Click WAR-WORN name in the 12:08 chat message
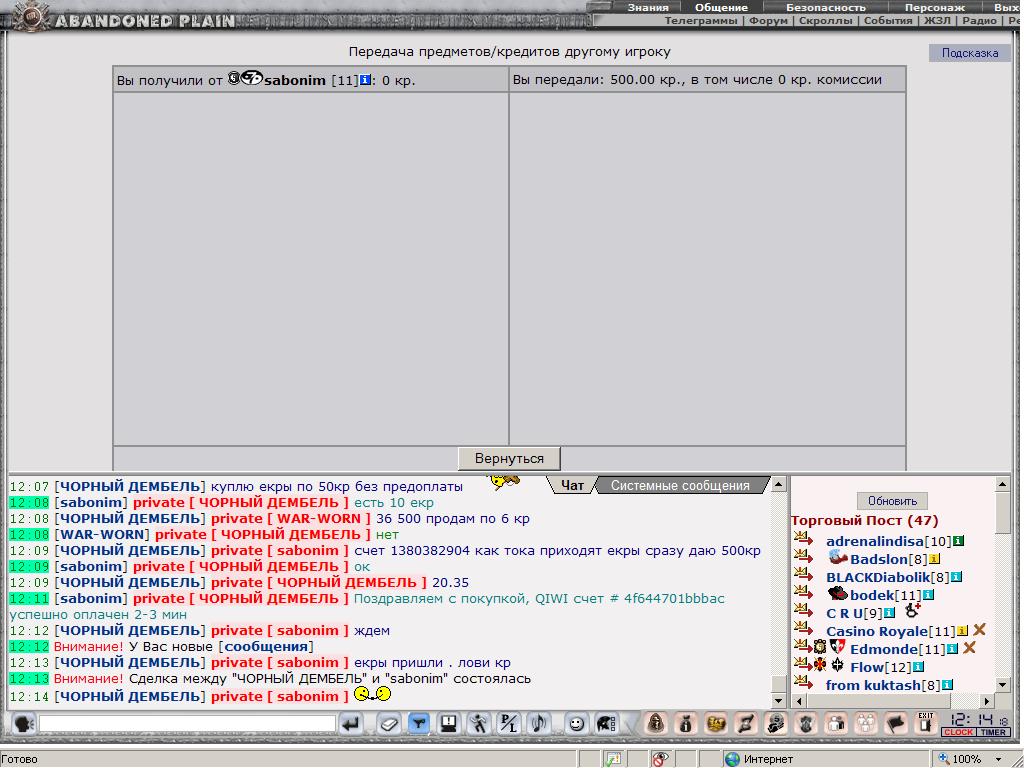 tap(101, 535)
